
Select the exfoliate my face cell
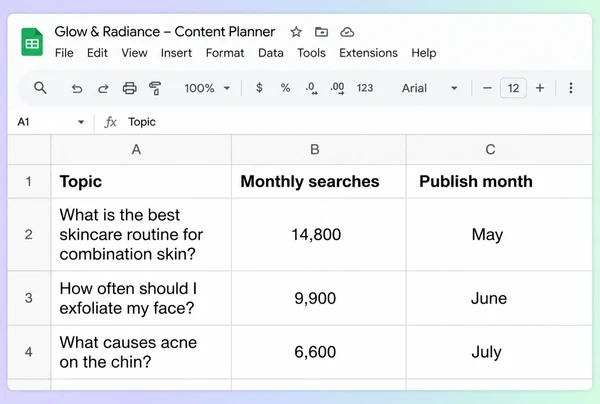tap(141, 298)
